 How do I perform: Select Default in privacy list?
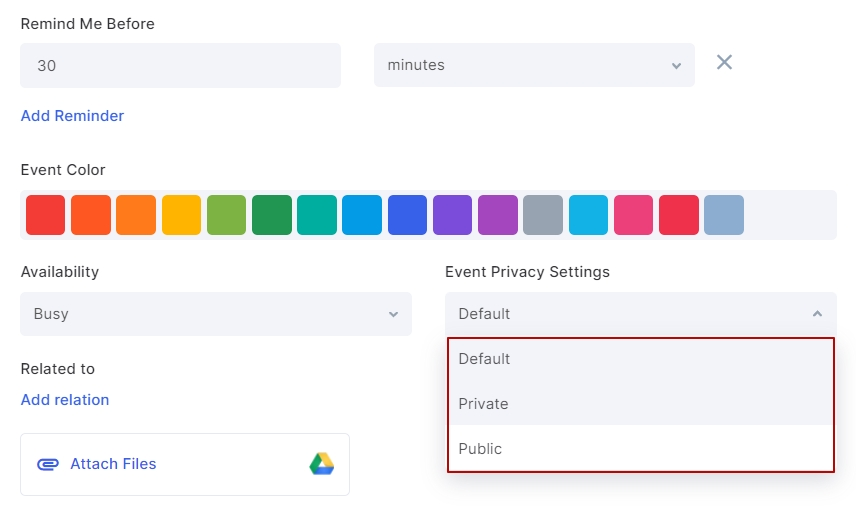[x=640, y=359]
